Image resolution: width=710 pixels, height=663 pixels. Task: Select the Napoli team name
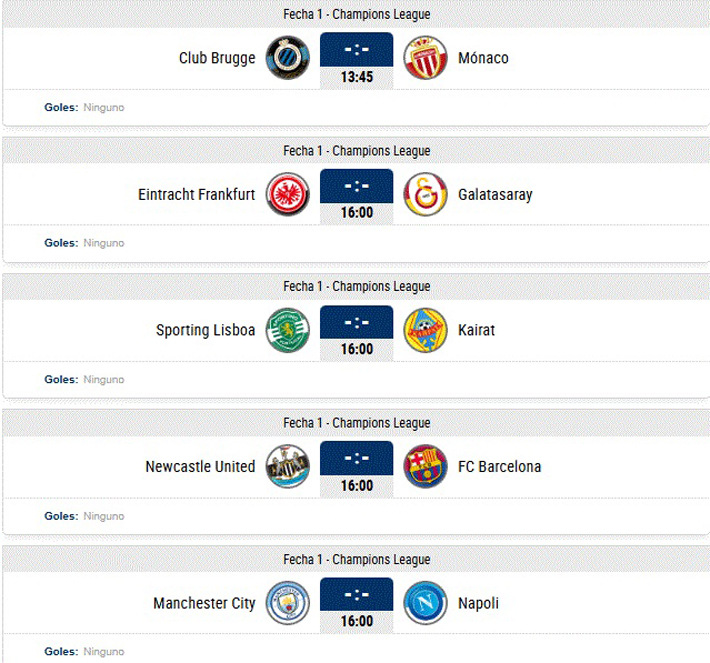tap(478, 604)
